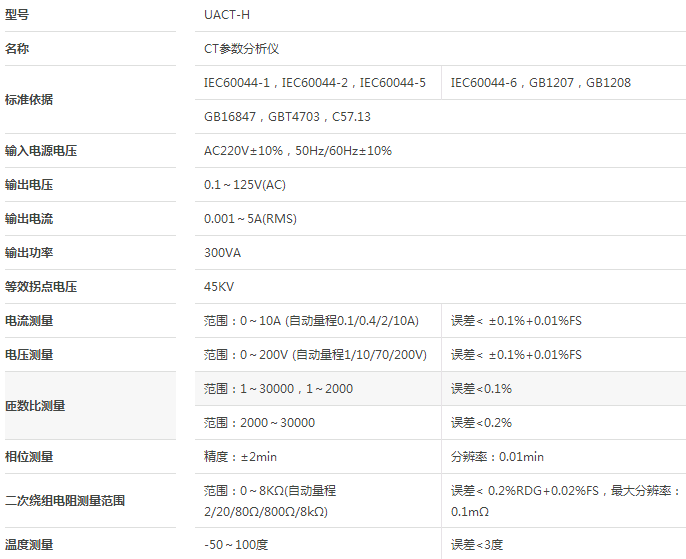Click the UACT-H model value cell

click(x=228, y=15)
